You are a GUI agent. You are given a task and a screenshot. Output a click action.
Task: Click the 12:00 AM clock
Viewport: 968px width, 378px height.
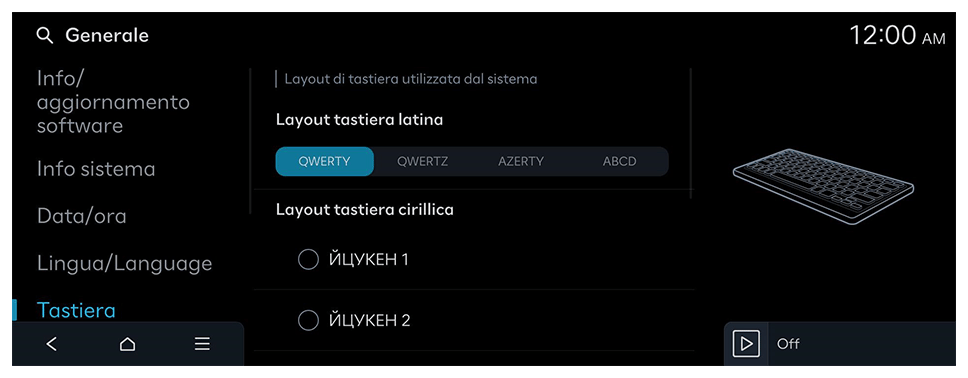[x=897, y=36]
